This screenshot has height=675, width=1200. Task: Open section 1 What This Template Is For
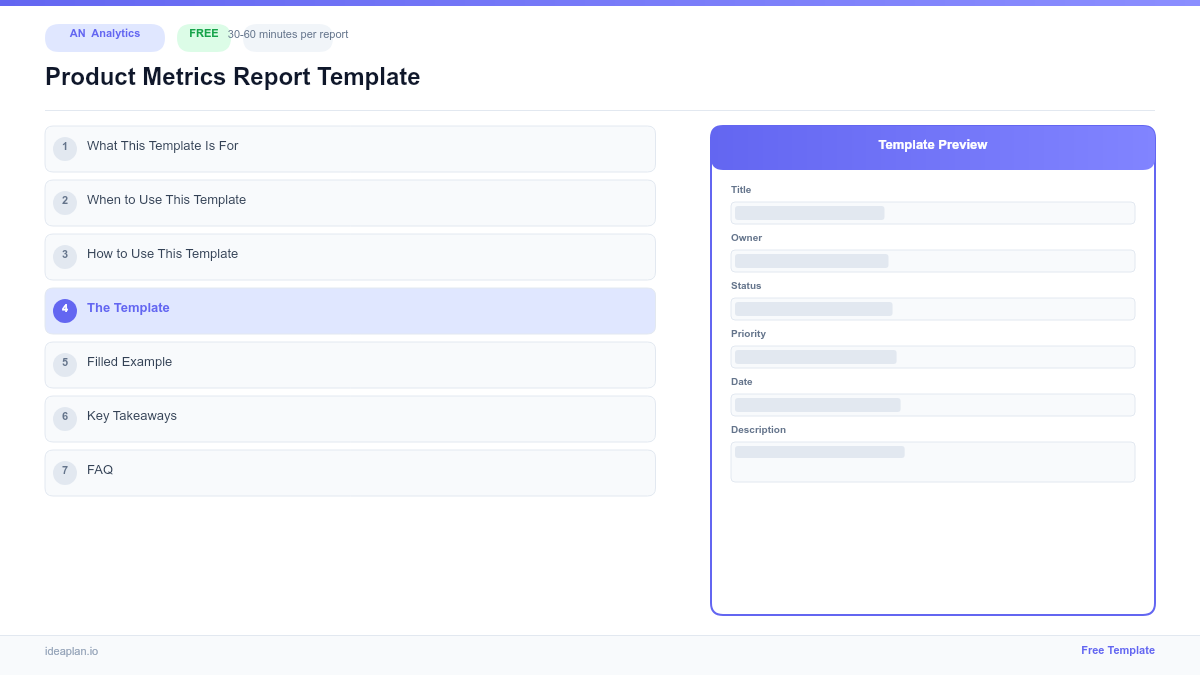[350, 149]
